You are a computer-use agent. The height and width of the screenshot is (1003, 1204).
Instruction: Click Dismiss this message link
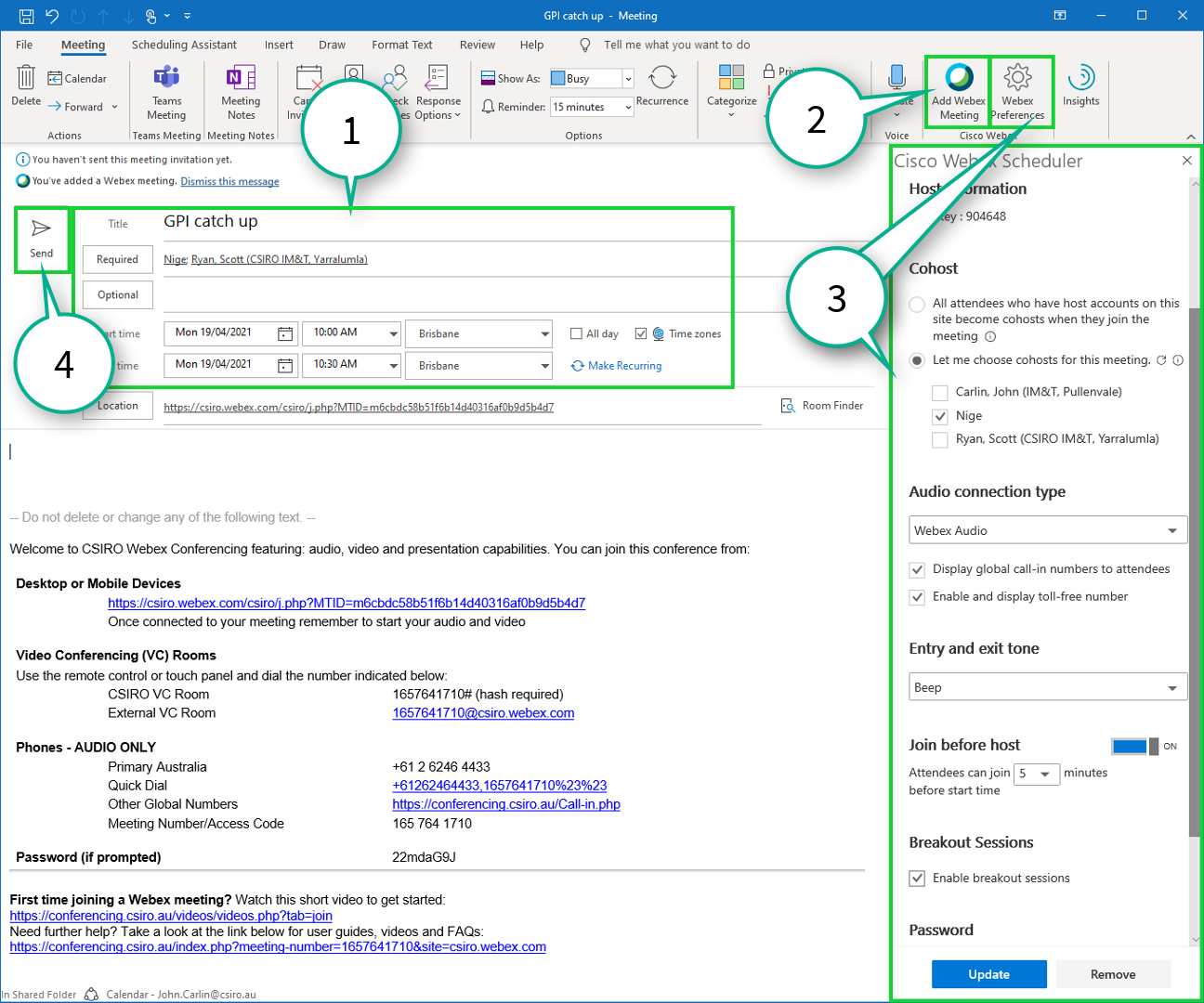point(229,181)
